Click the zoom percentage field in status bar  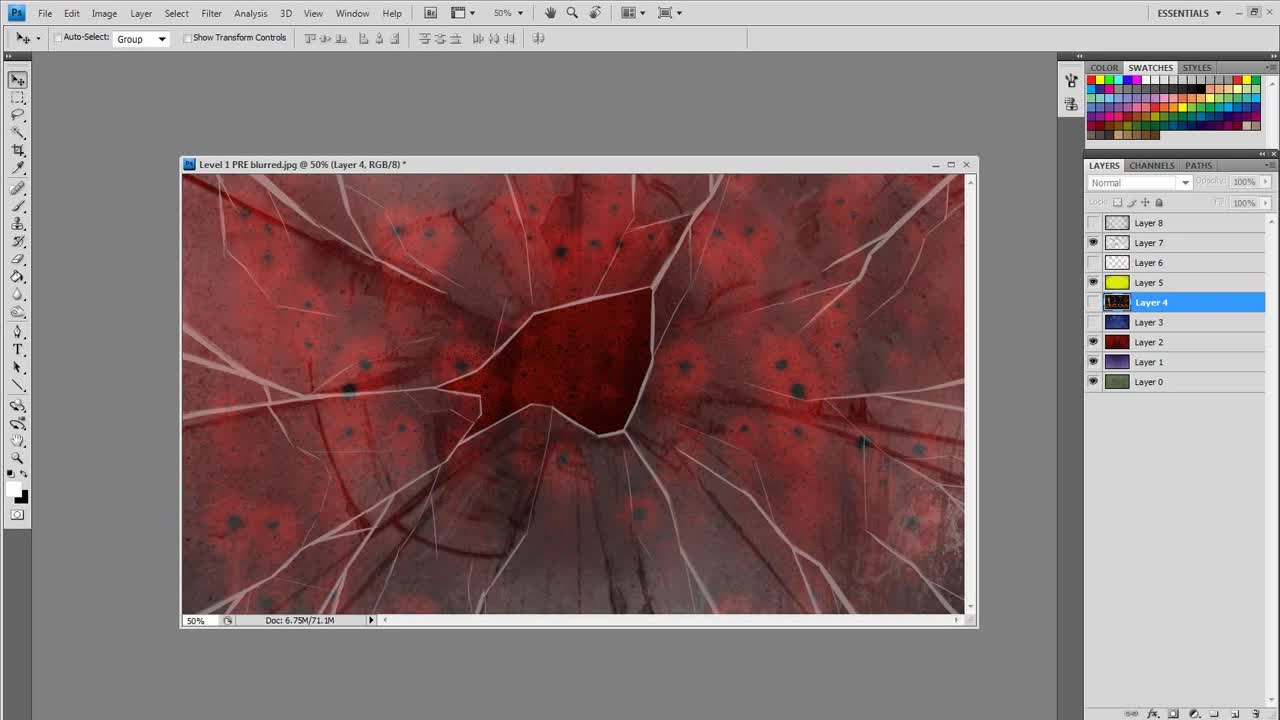pyautogui.click(x=200, y=621)
